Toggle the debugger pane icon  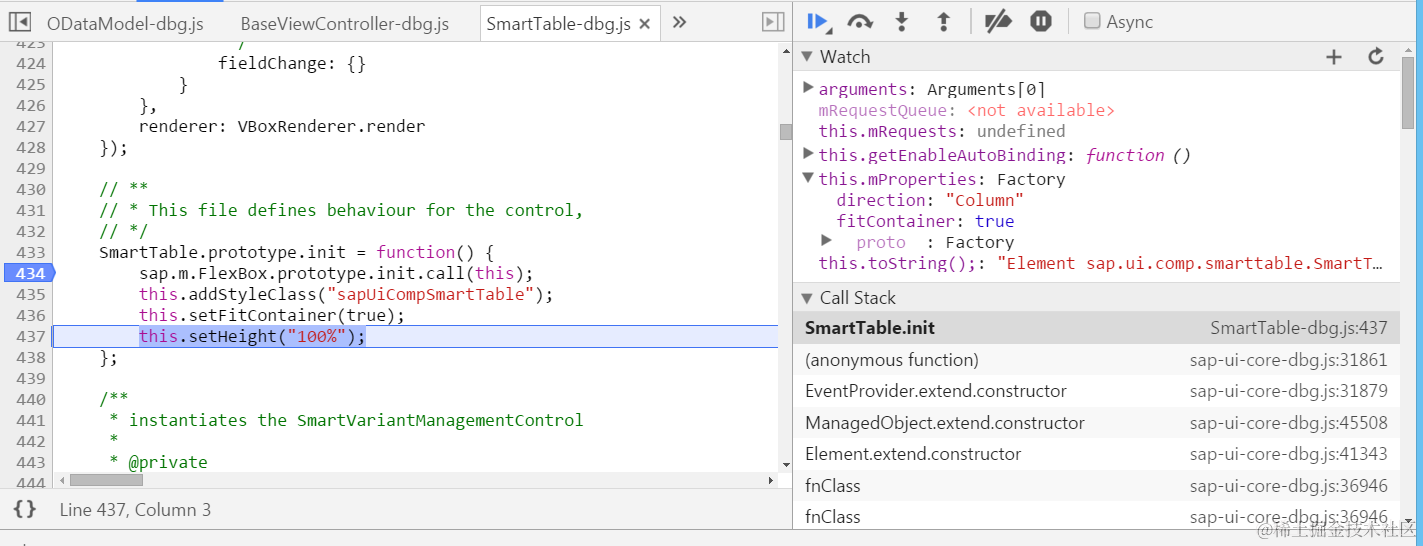772,21
